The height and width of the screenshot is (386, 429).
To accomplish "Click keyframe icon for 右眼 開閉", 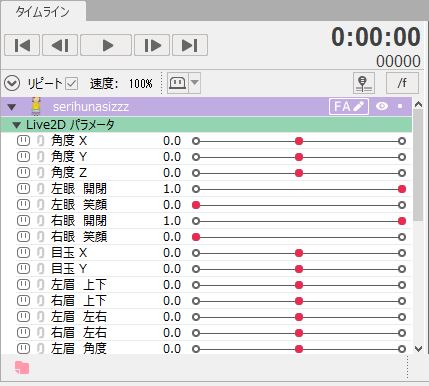I will pos(23,221).
